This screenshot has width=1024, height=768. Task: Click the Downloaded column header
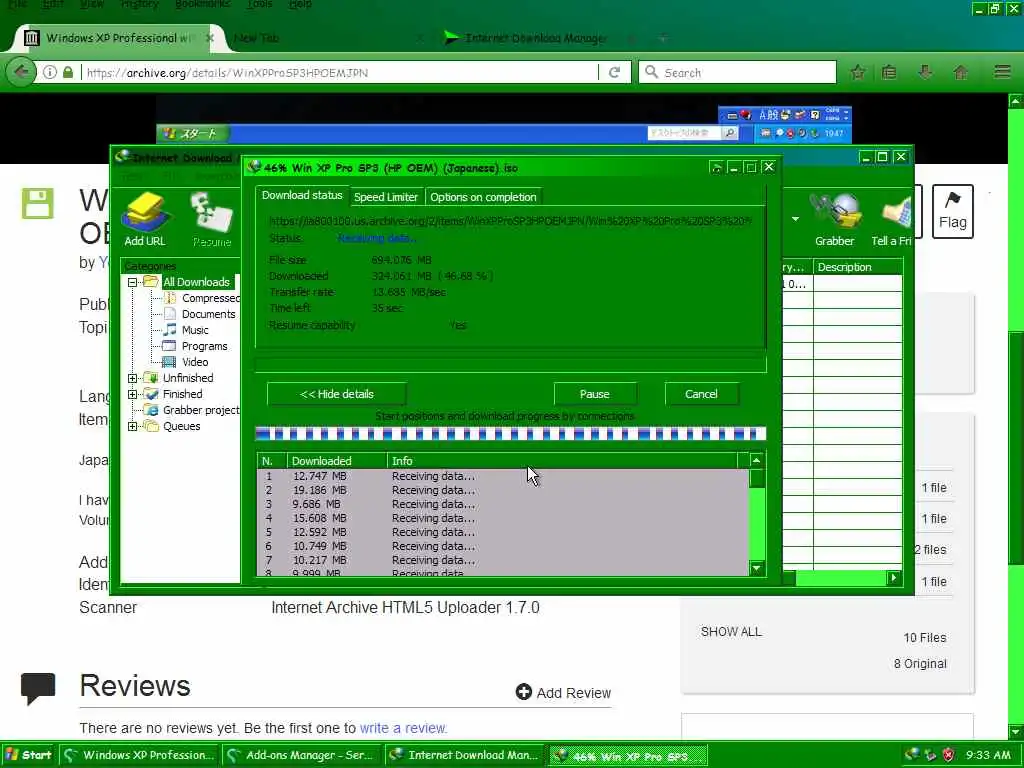(337, 461)
